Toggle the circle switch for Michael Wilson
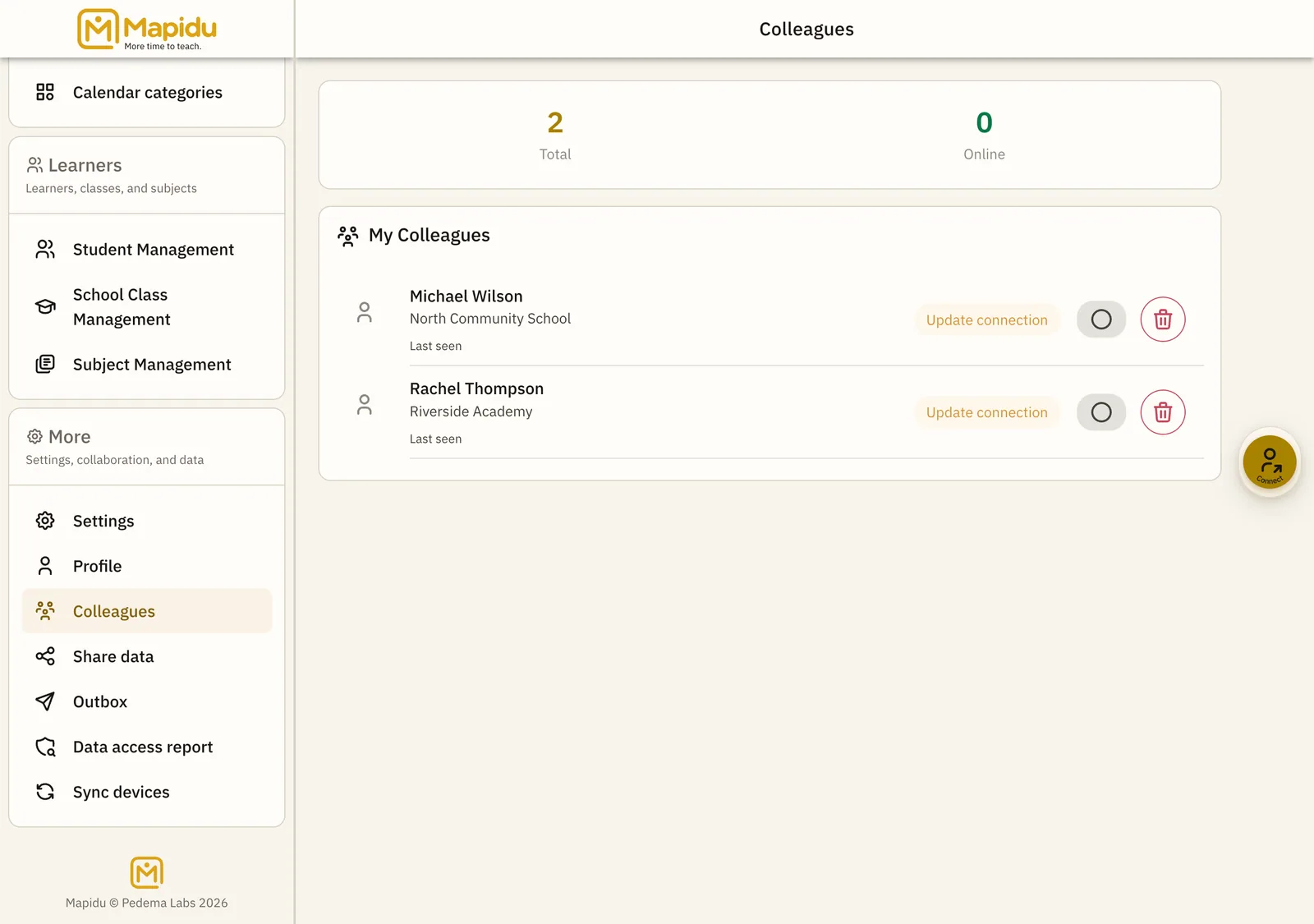Image resolution: width=1314 pixels, height=924 pixels. tap(1101, 319)
